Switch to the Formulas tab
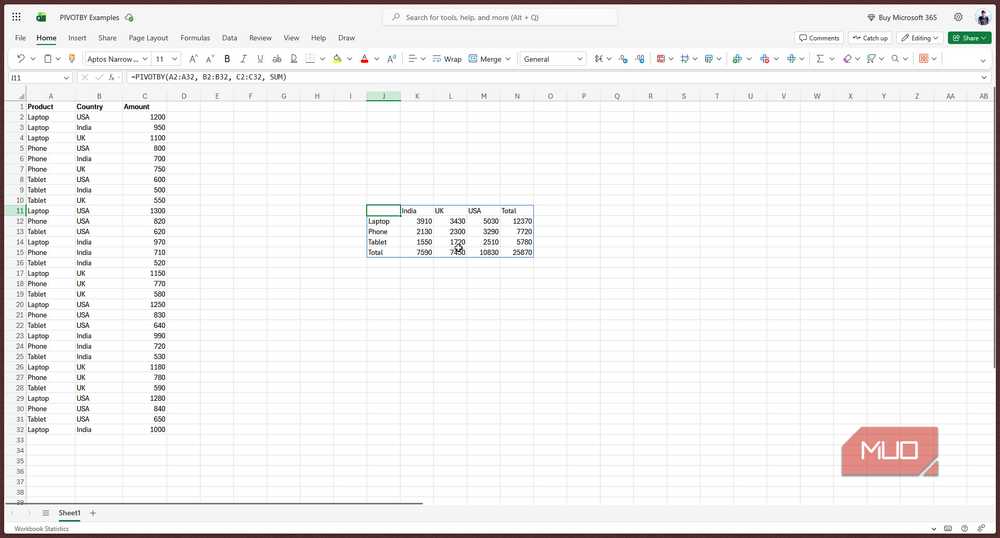This screenshot has width=1000, height=538. point(195,38)
